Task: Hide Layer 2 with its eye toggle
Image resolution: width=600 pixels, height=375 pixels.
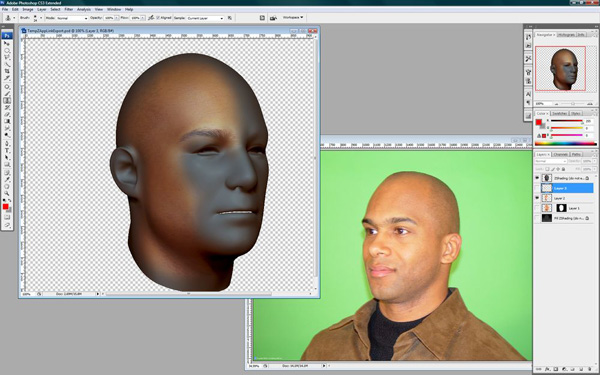Action: point(537,198)
